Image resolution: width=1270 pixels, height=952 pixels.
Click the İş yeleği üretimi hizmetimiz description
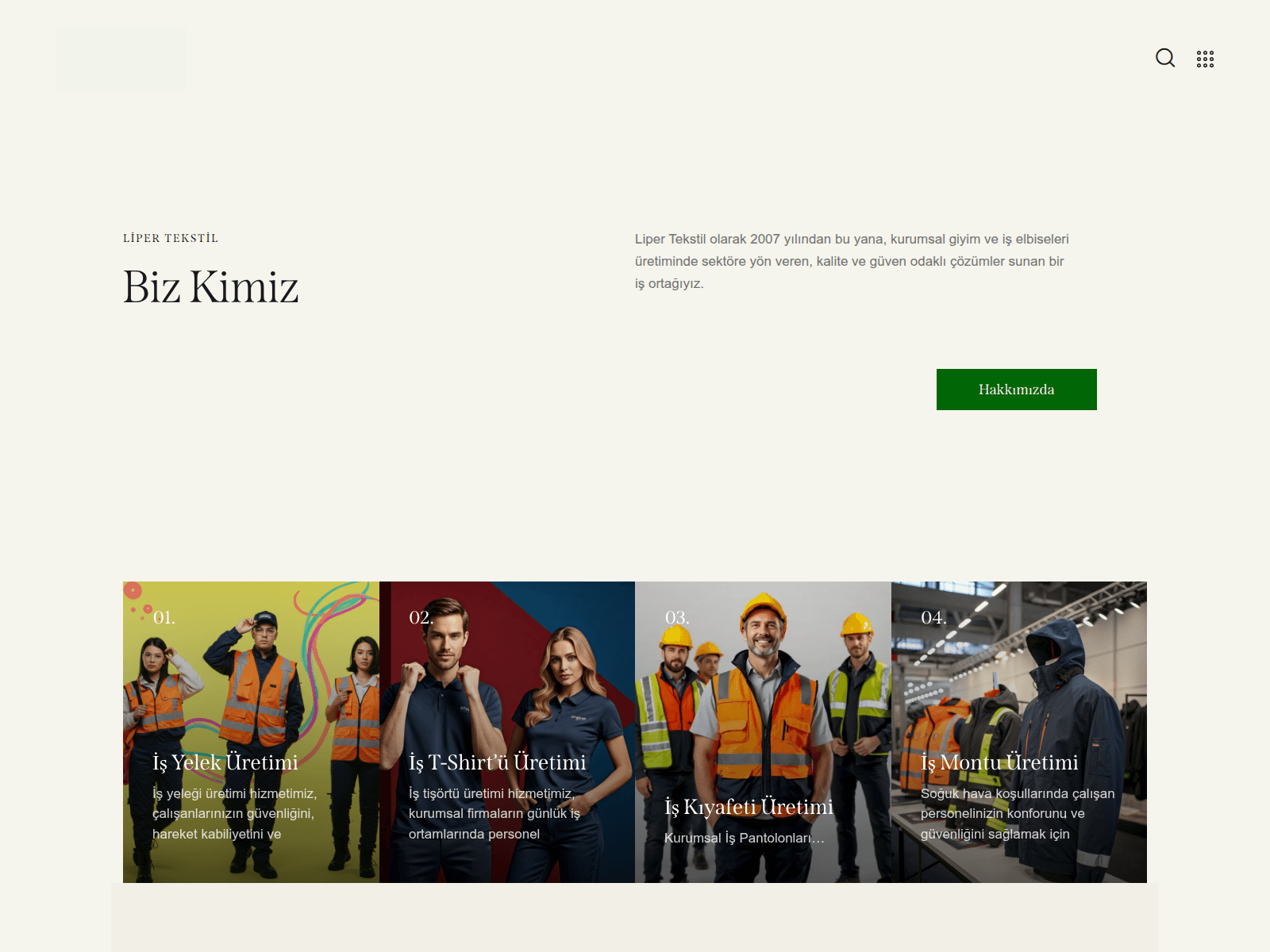click(235, 814)
